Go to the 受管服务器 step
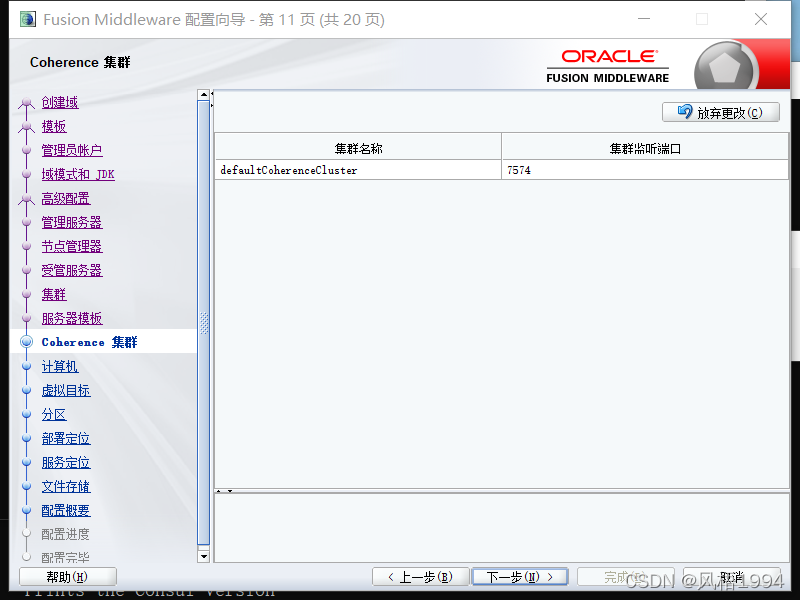The height and width of the screenshot is (600, 800). (x=72, y=270)
